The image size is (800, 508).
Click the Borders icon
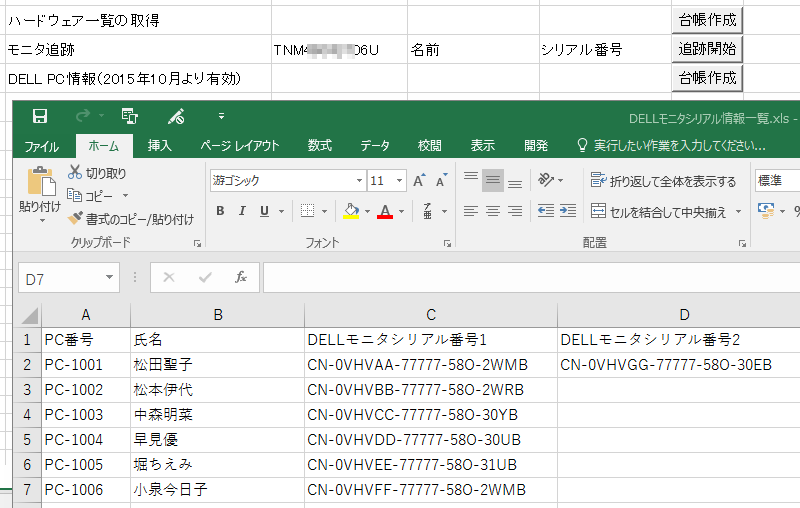(x=307, y=211)
